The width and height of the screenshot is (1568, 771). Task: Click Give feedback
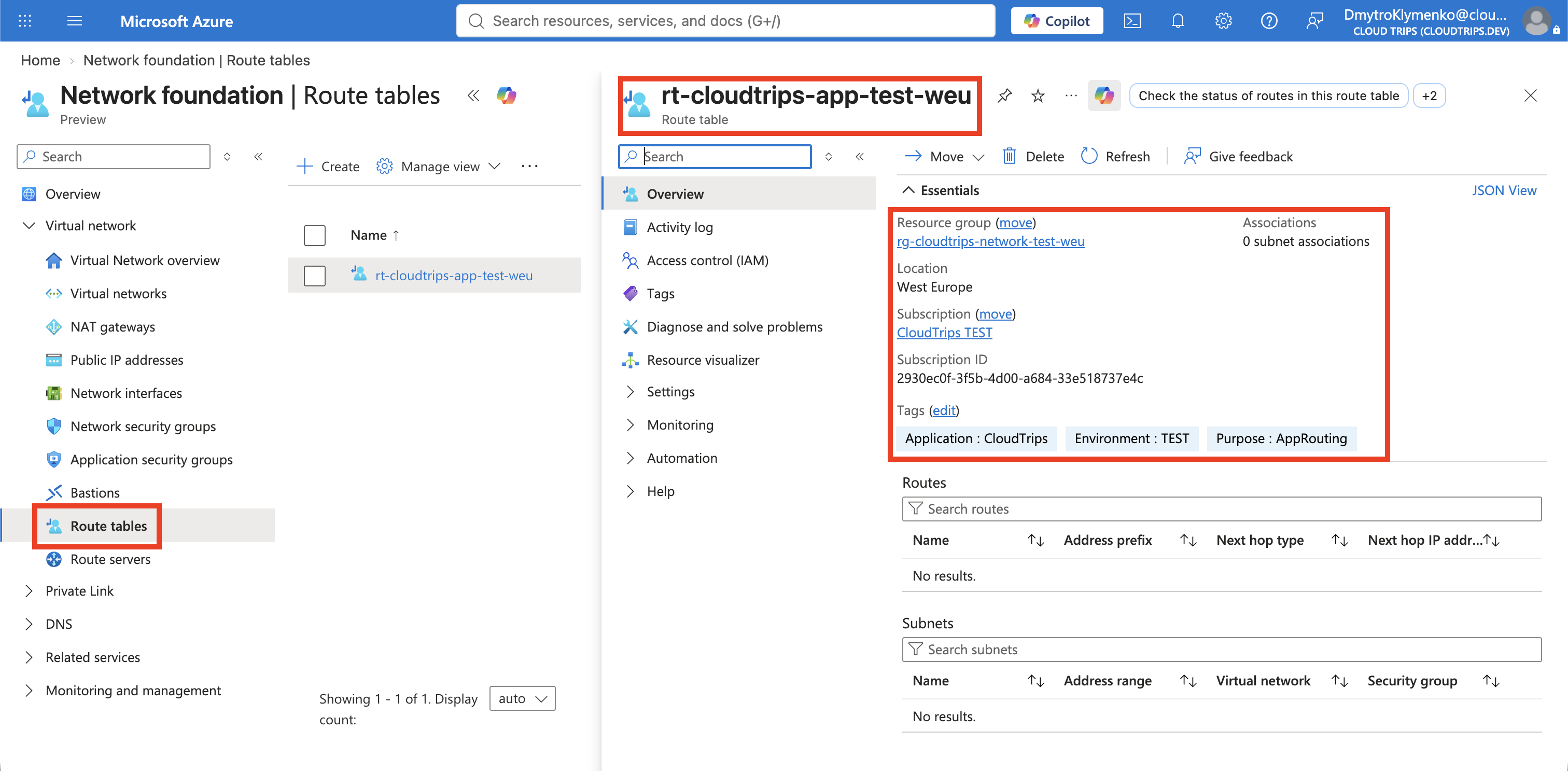click(1238, 157)
